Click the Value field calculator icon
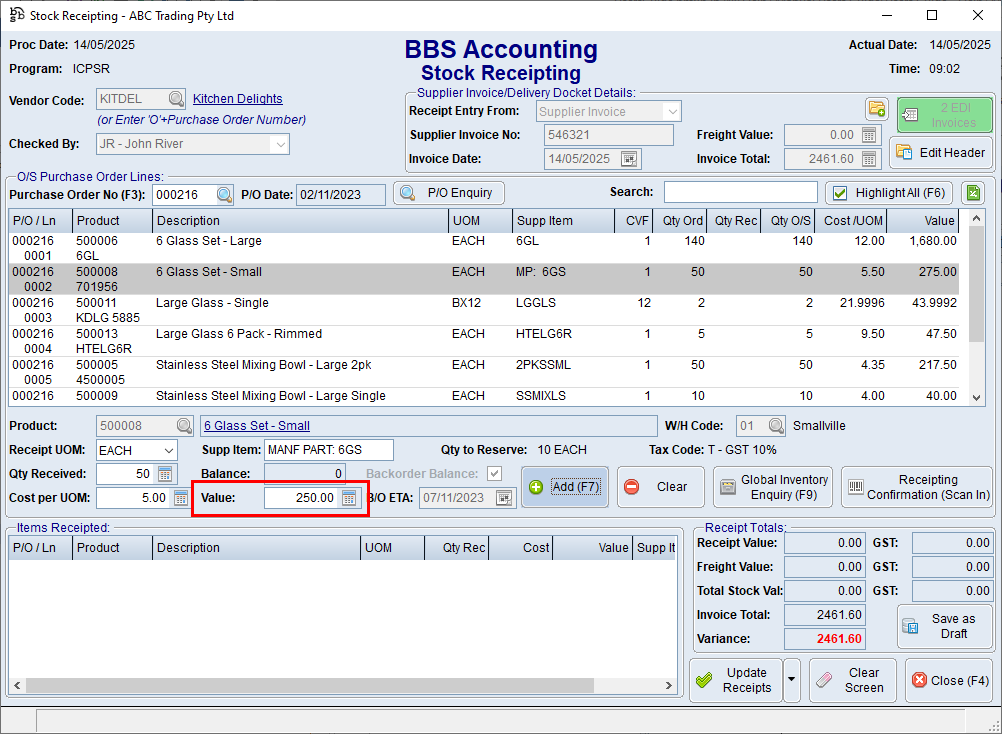The image size is (1002, 734). (x=348, y=498)
